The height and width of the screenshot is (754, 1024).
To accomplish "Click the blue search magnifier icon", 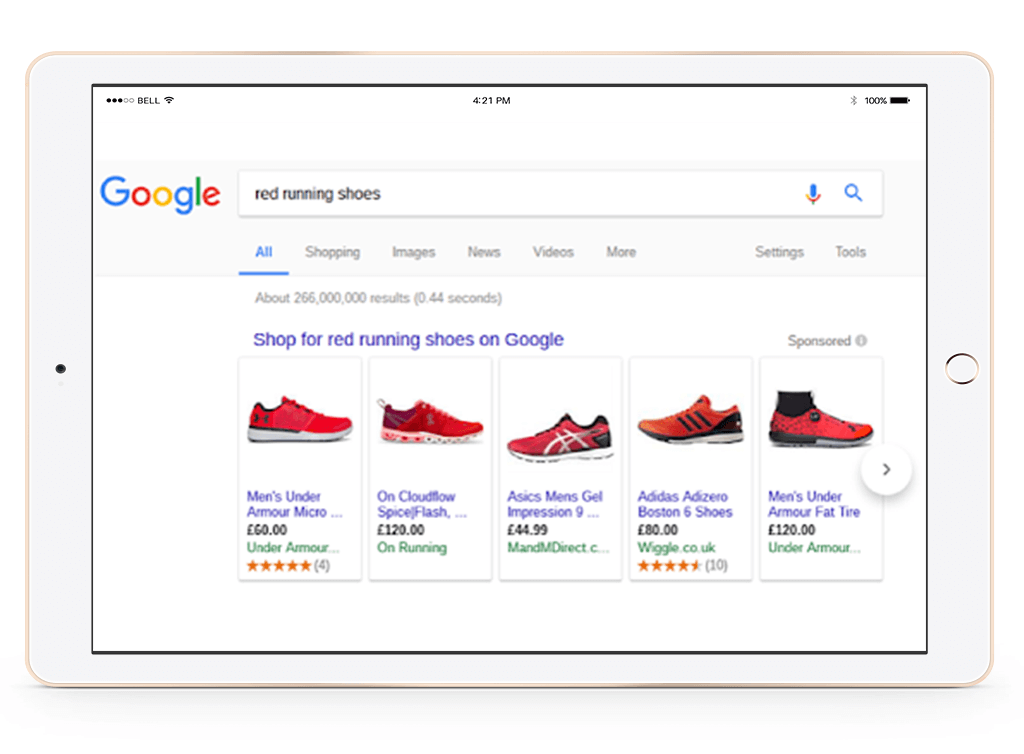I will pos(853,193).
